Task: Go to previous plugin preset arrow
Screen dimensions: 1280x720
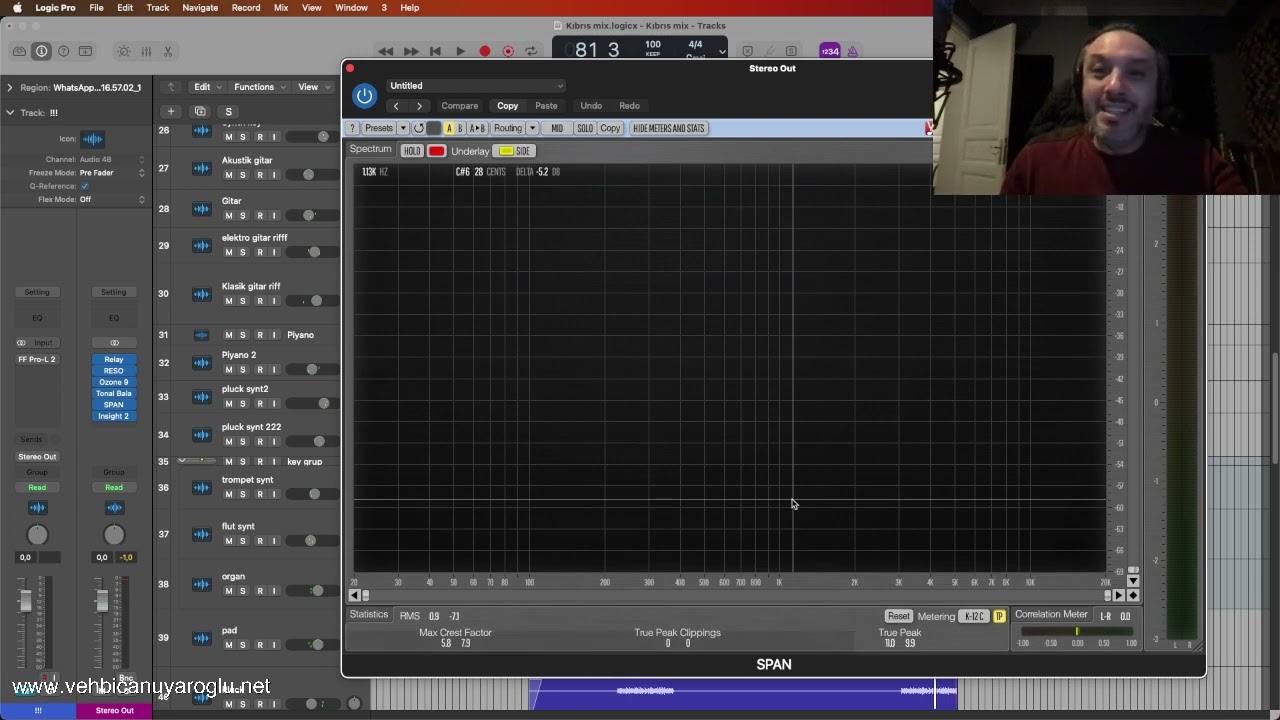Action: [396, 106]
